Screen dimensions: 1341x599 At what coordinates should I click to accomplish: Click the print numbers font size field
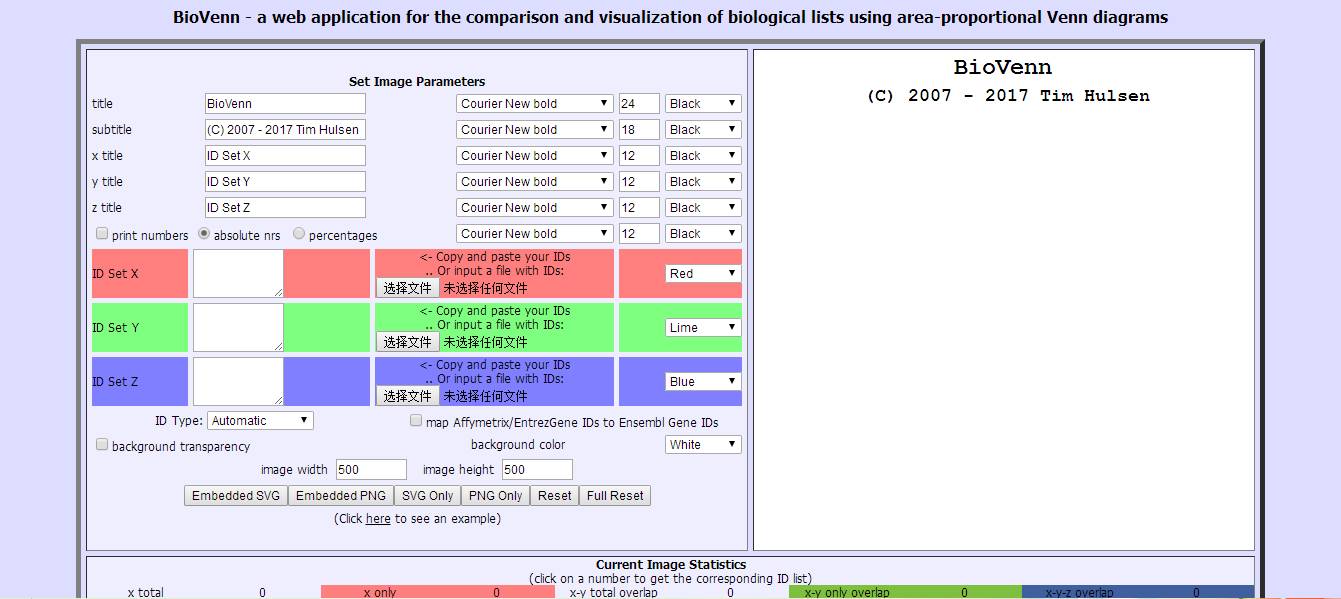[639, 233]
